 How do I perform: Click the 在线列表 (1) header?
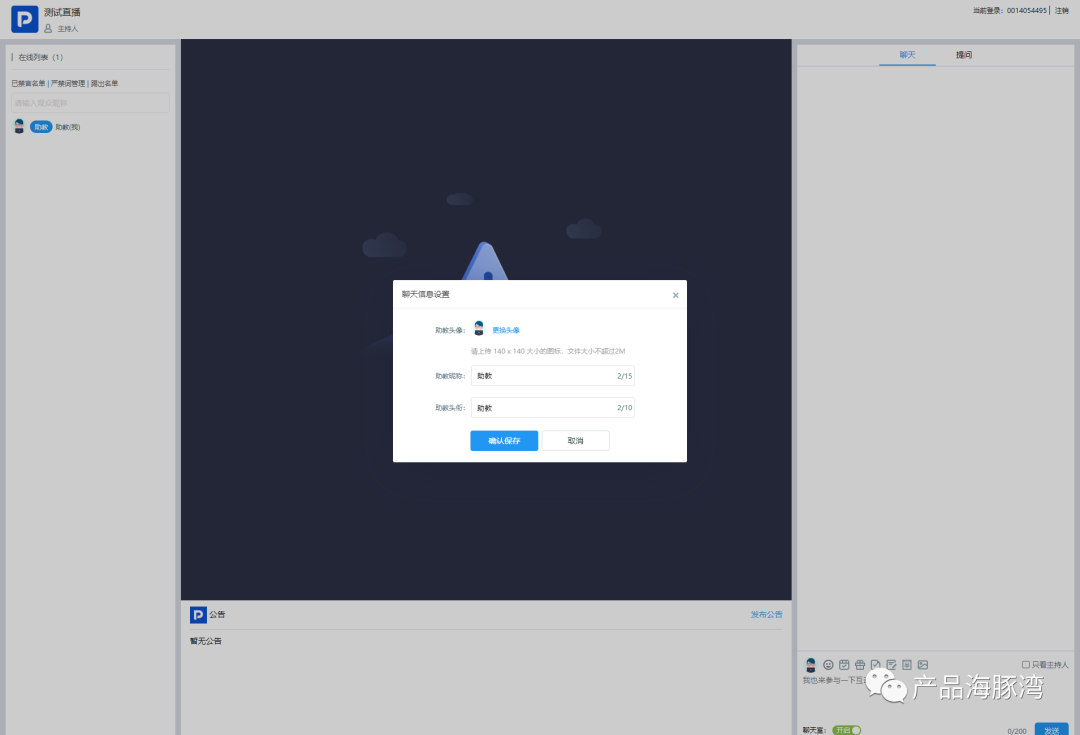tap(41, 57)
